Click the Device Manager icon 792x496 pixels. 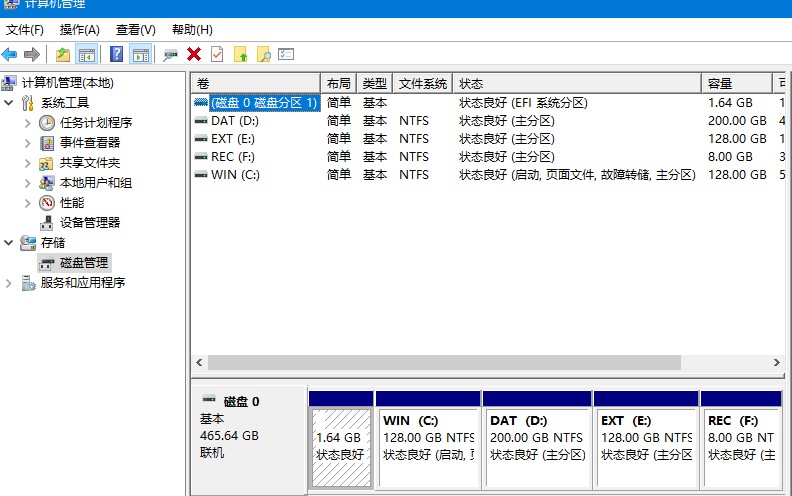(46, 223)
